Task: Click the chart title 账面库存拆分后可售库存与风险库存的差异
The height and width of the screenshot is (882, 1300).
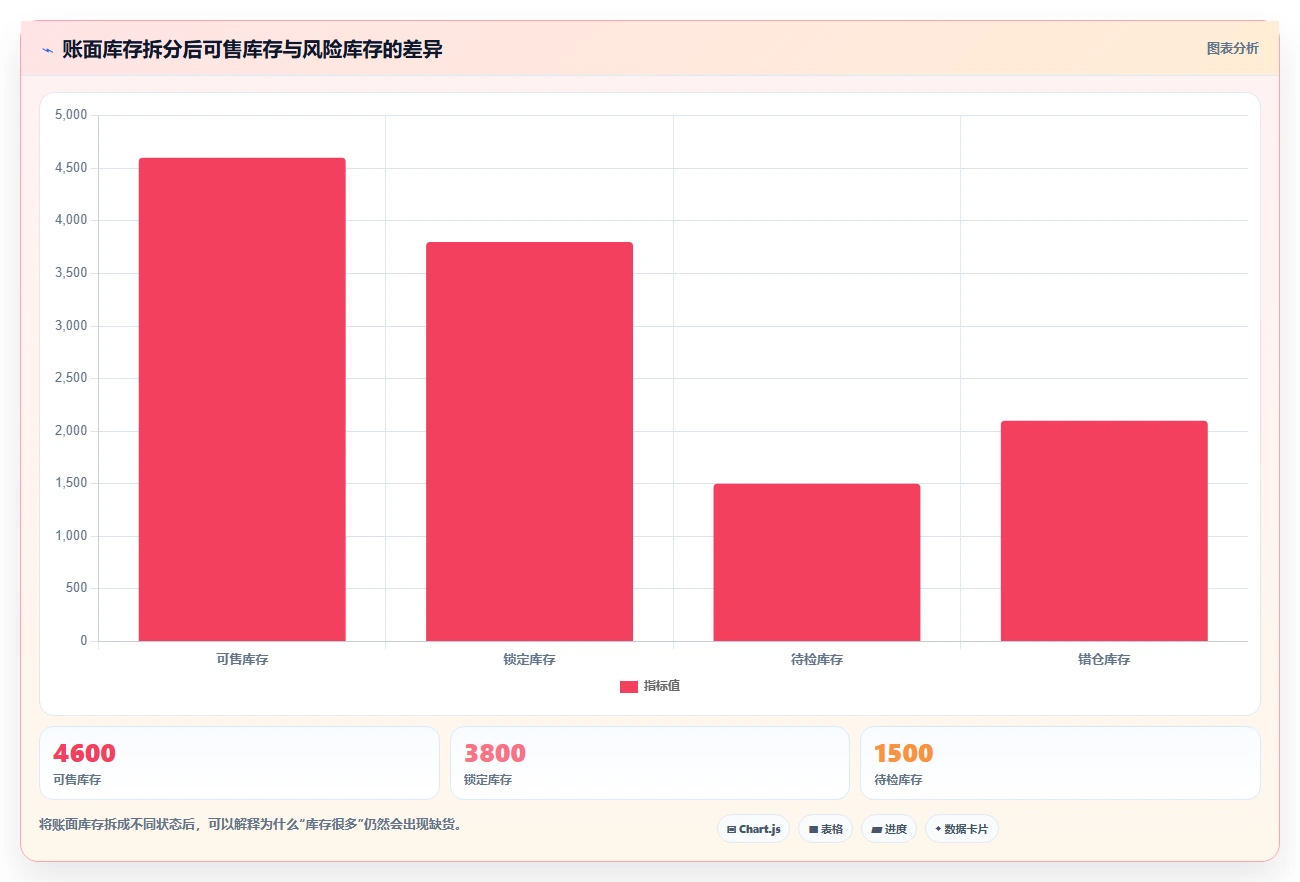Action: click(252, 50)
